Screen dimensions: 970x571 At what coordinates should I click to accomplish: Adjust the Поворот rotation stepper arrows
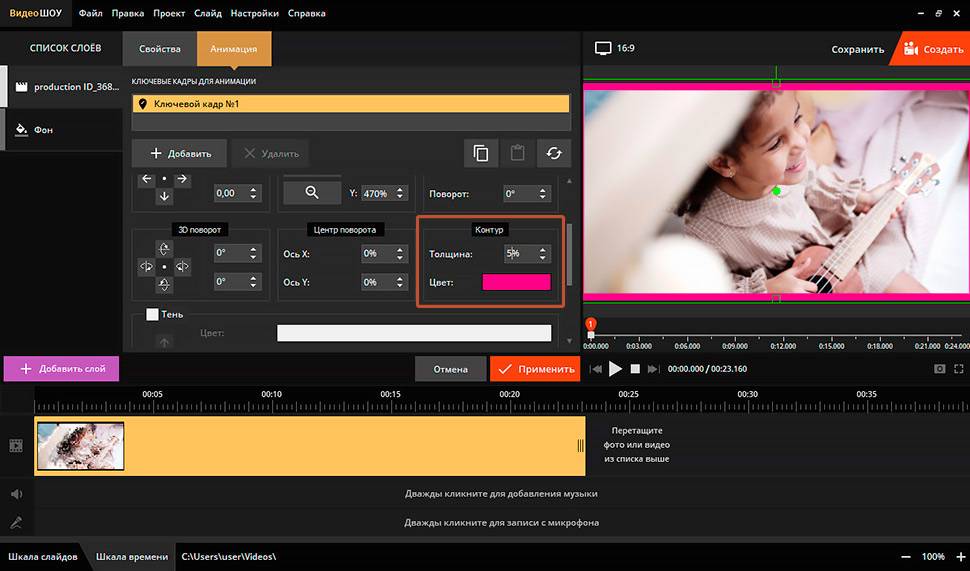[543, 194]
